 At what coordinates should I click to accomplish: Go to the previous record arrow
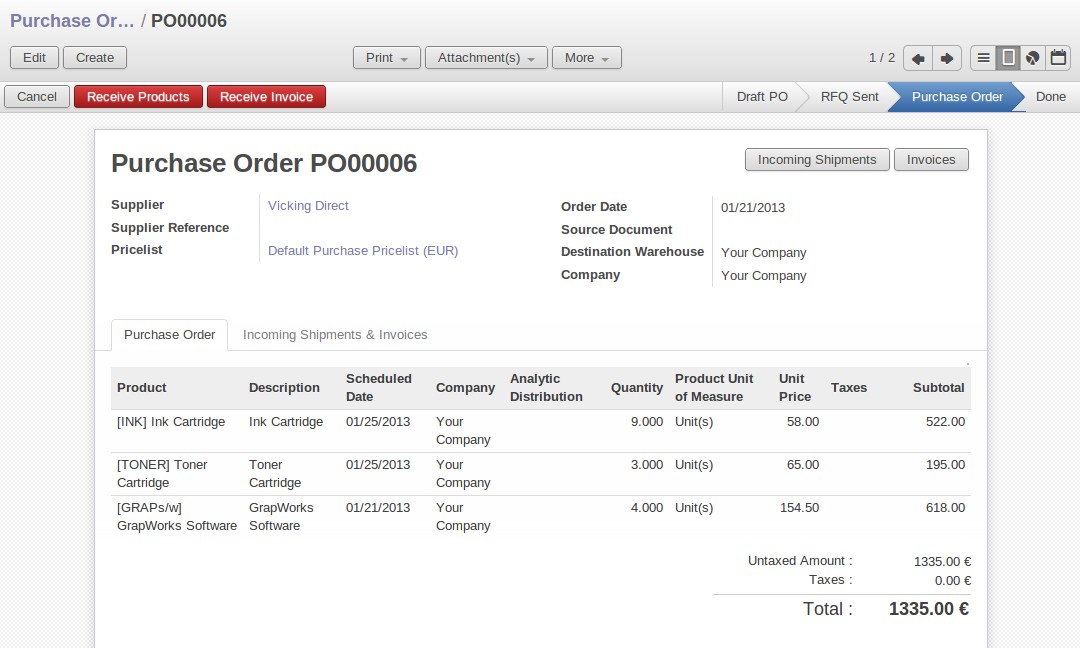(x=917, y=58)
